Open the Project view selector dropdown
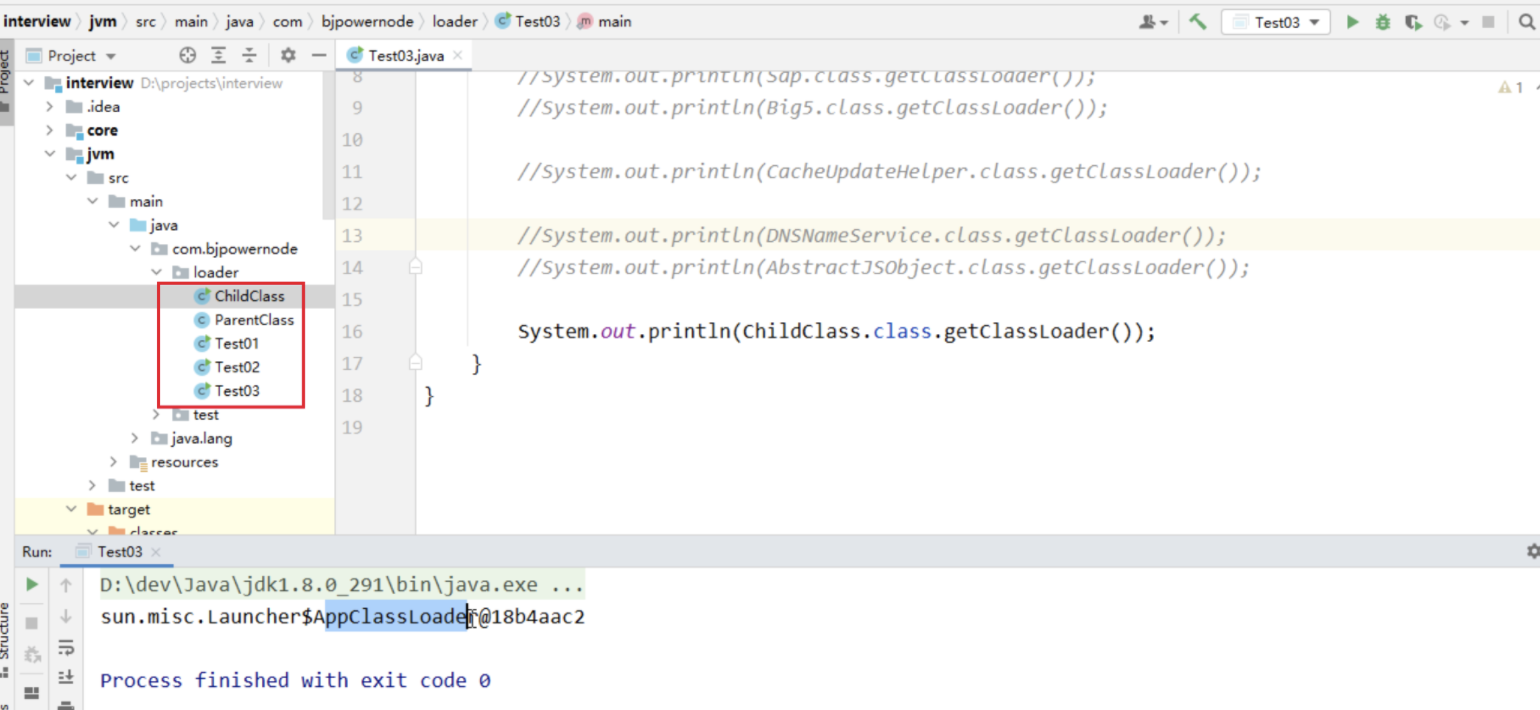 72,56
